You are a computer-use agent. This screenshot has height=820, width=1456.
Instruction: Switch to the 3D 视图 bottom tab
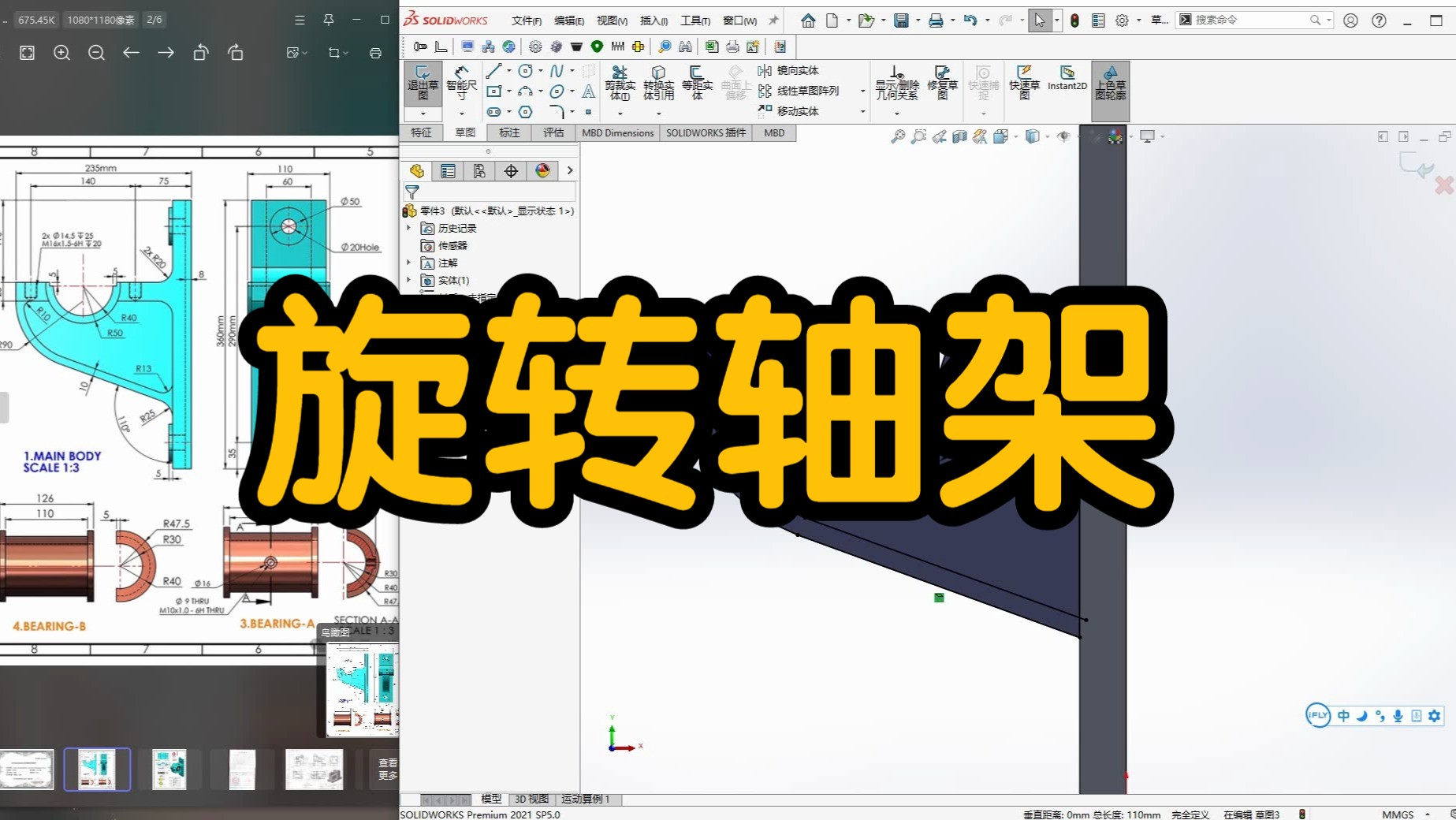point(531,799)
